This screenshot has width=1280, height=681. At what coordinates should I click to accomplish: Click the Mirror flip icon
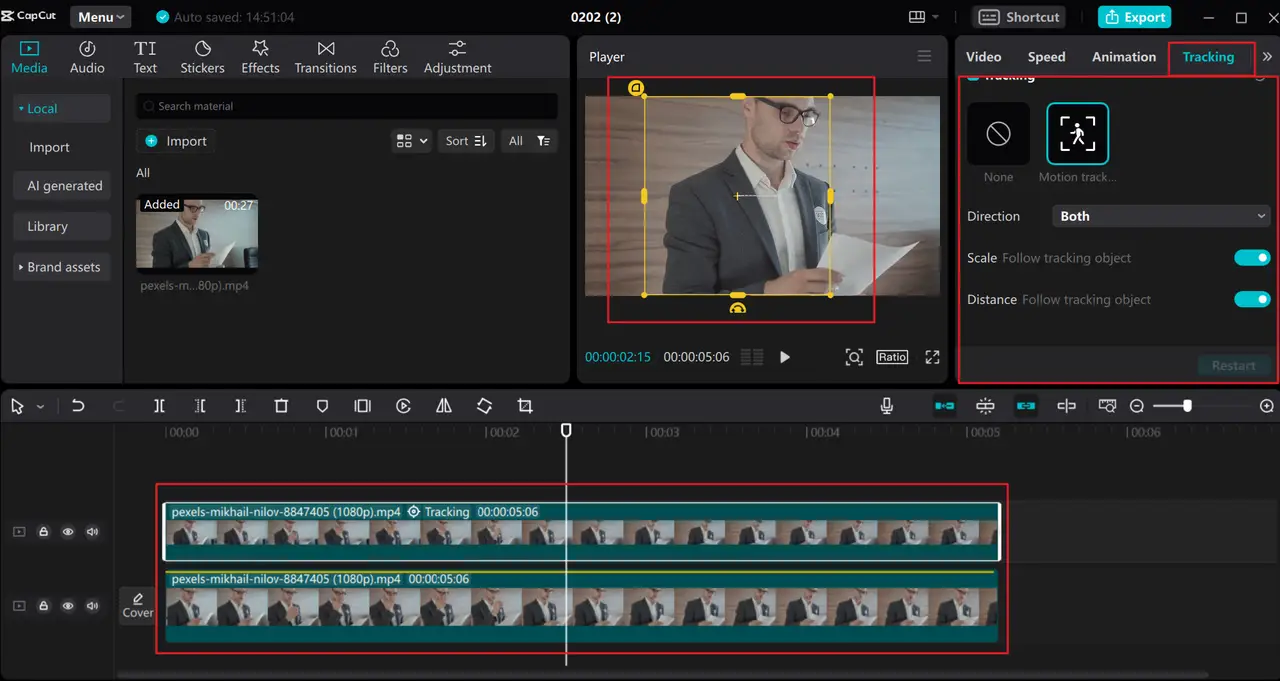[x=444, y=406]
